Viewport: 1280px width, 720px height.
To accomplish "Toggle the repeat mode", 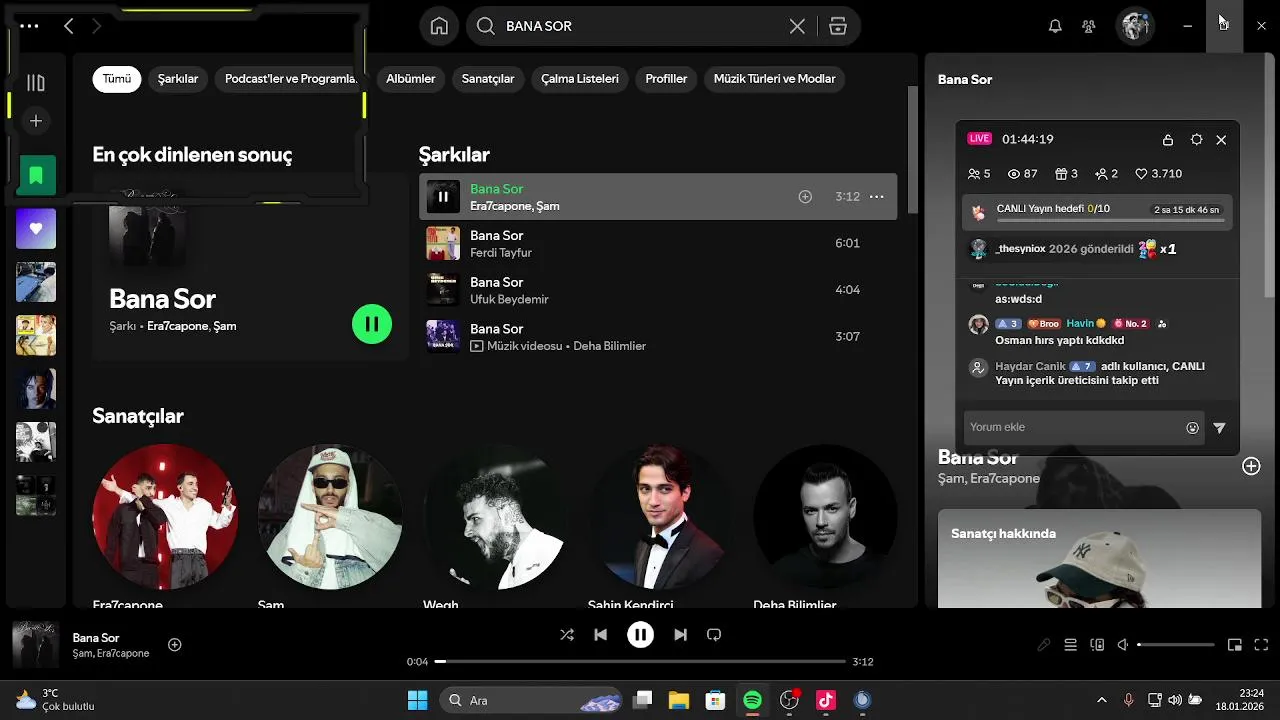I will [714, 635].
